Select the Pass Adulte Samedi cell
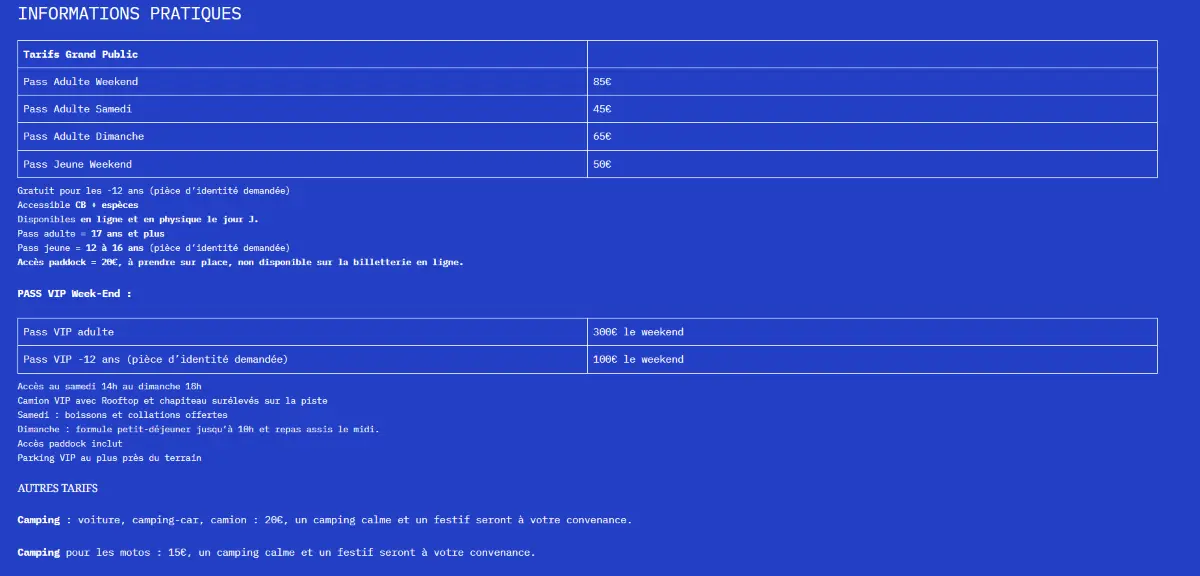1200x576 pixels. click(x=77, y=109)
